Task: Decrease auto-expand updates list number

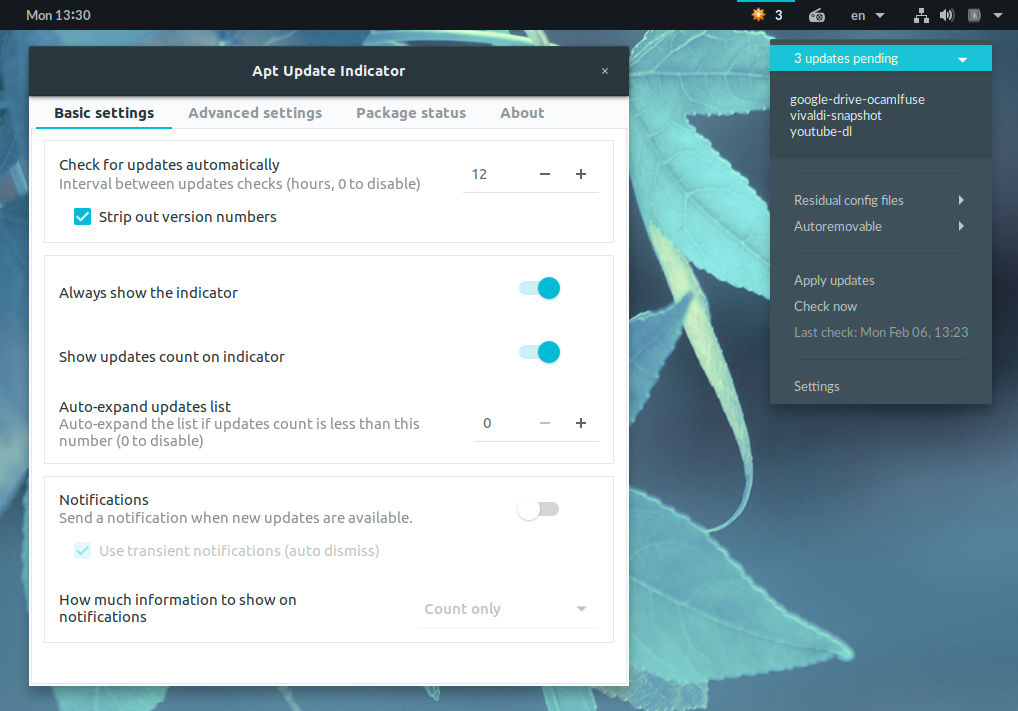Action: tap(545, 423)
